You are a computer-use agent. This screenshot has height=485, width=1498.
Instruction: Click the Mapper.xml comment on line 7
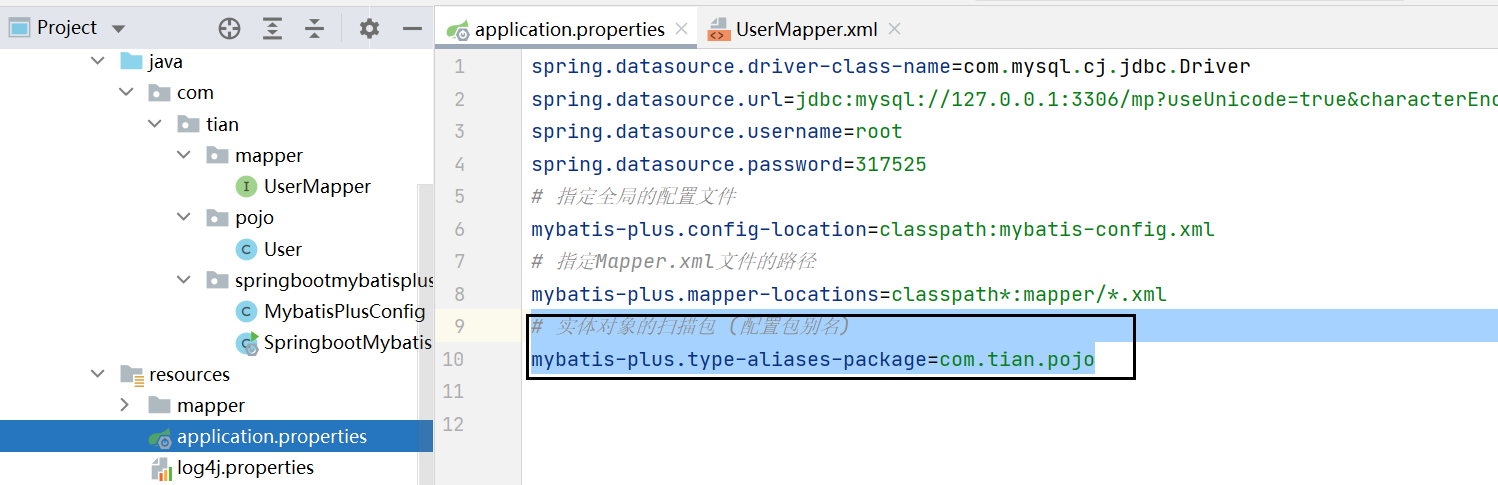674,261
